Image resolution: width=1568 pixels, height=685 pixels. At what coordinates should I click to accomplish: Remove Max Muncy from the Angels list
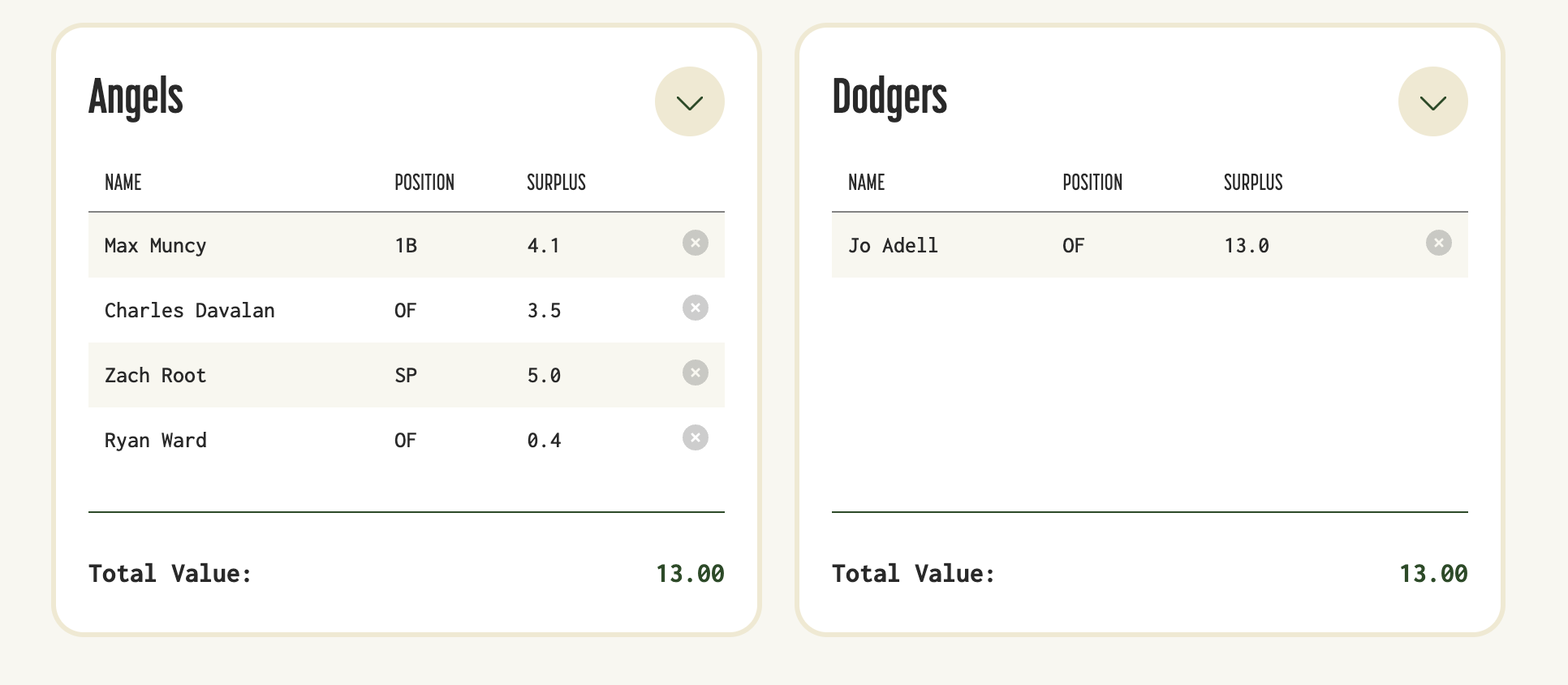click(695, 243)
